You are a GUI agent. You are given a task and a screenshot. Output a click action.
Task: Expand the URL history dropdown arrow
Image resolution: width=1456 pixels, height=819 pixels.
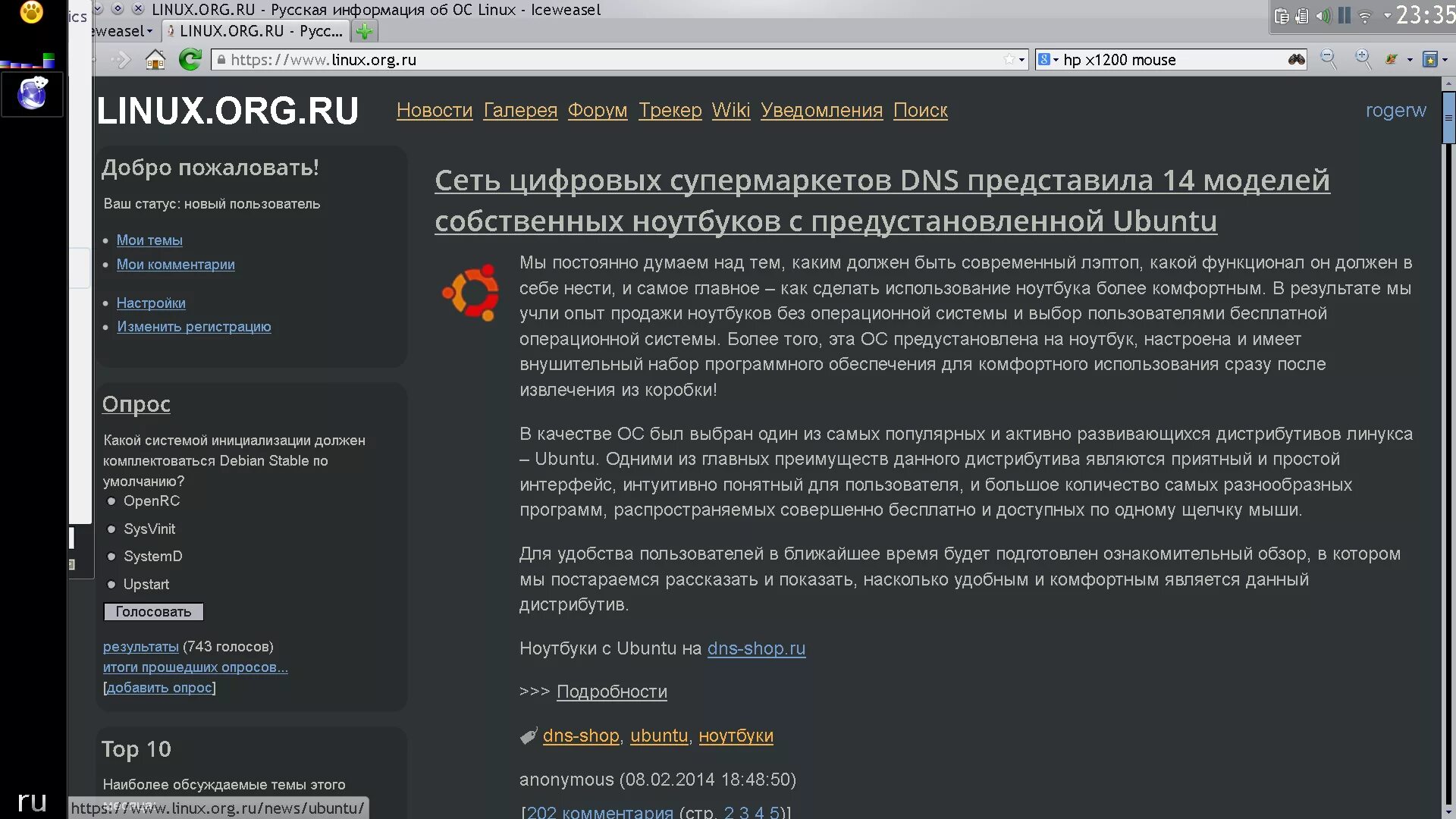pos(1021,60)
